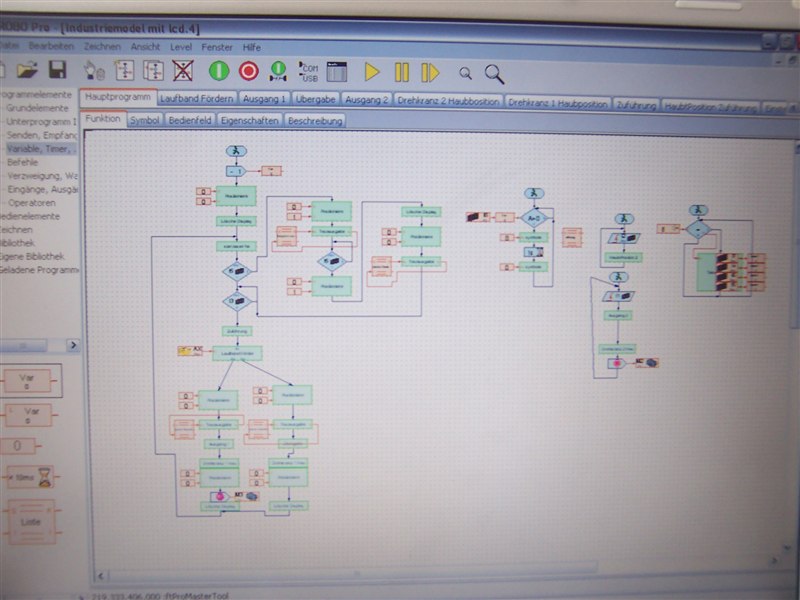Switch to the Laufband Fördern tab
The height and width of the screenshot is (600, 800).
tap(197, 98)
